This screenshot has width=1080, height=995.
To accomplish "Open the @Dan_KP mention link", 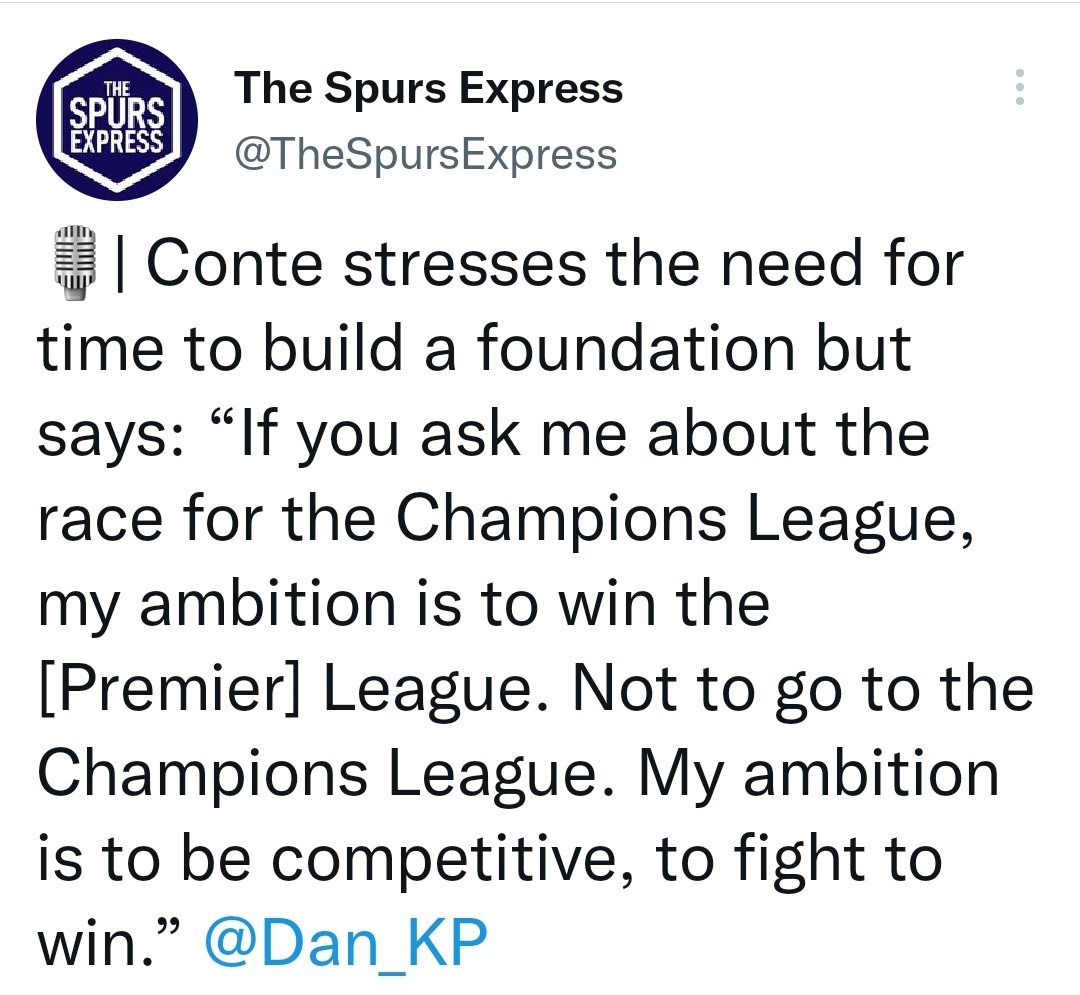I will (345, 943).
